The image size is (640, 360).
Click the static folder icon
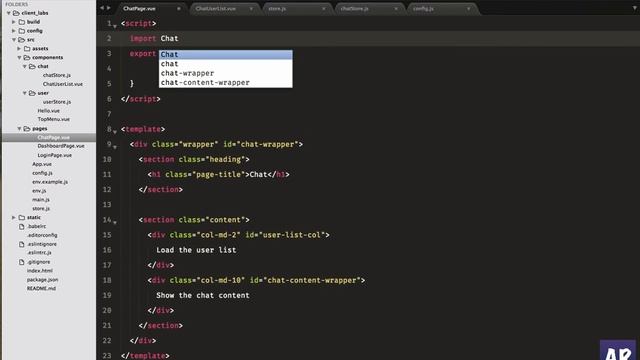22,218
